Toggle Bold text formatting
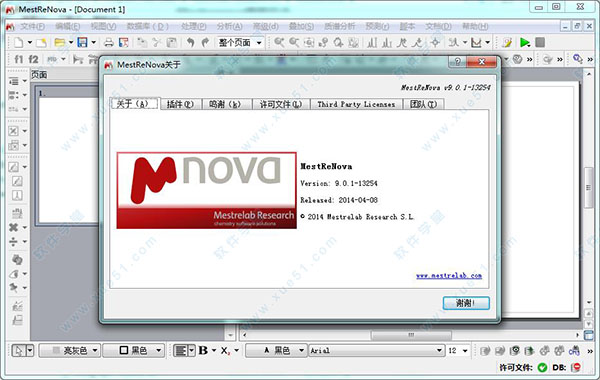600x380 pixels. (203, 350)
